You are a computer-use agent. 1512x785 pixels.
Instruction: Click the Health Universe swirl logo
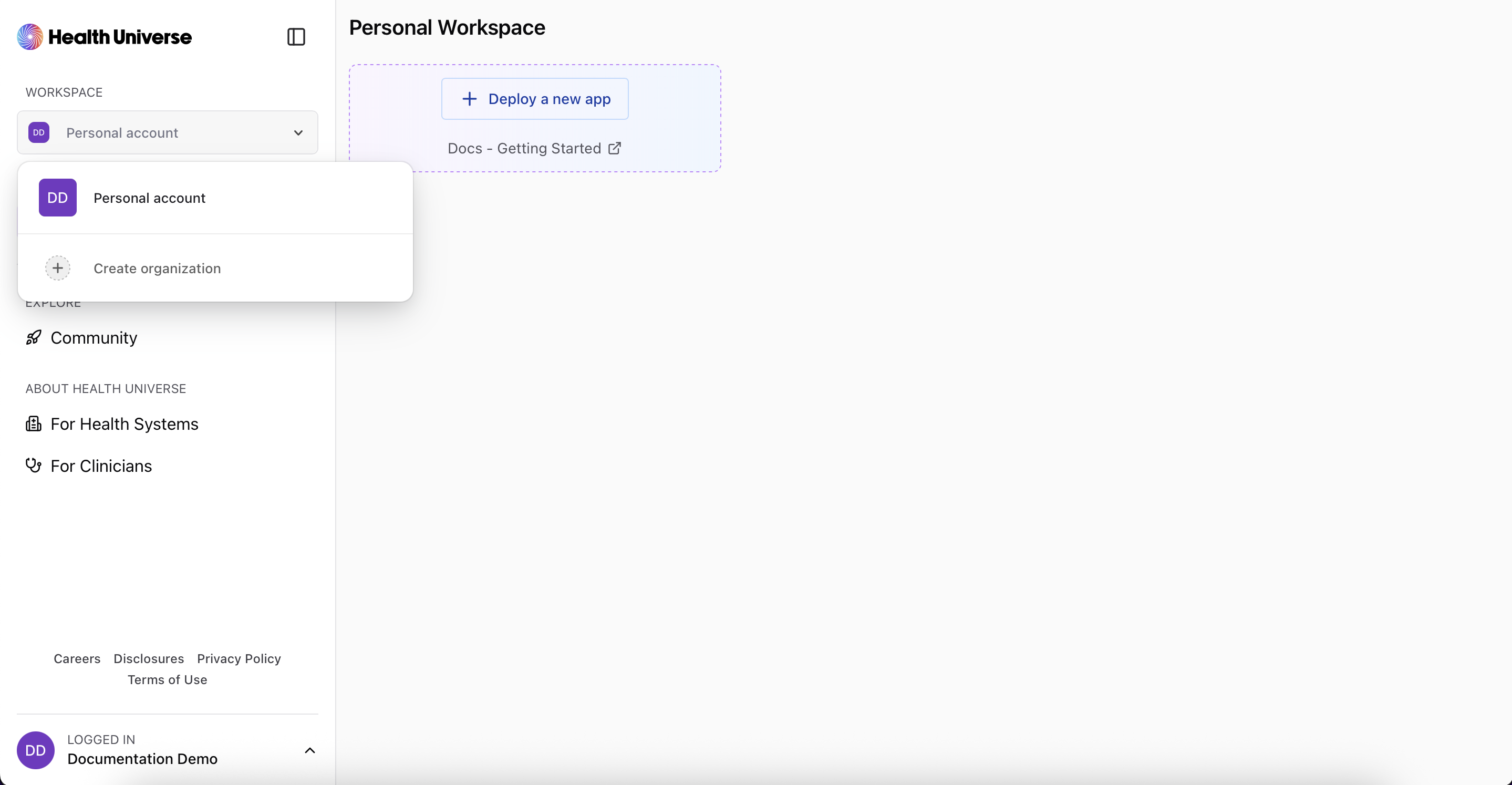[x=30, y=37]
